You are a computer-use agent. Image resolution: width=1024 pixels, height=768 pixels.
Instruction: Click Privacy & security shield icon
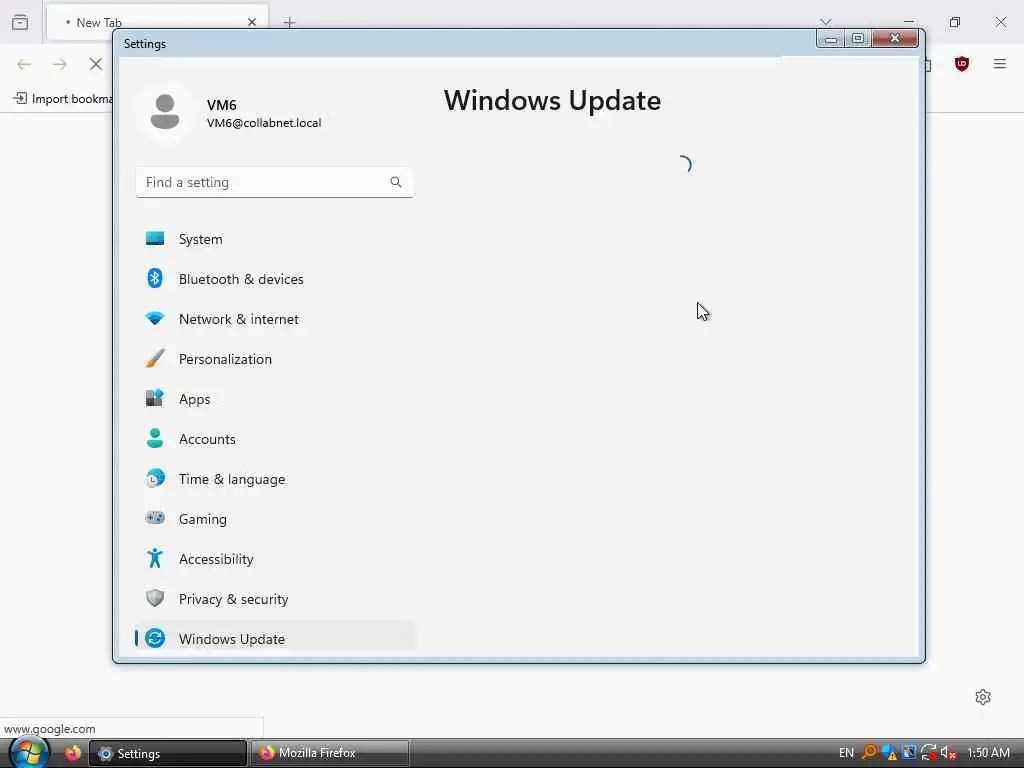[155, 598]
